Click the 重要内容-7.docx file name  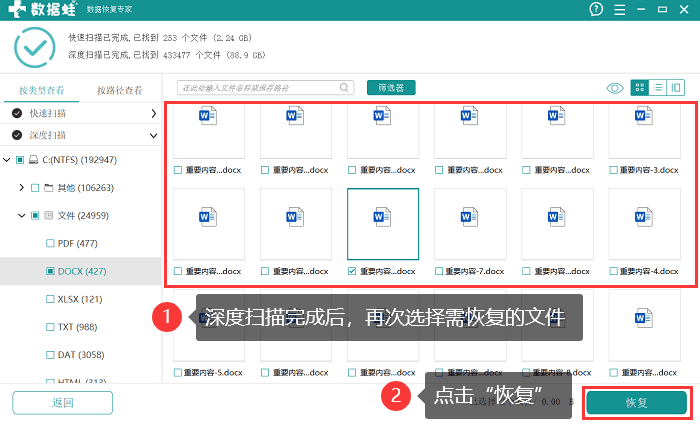475,271
